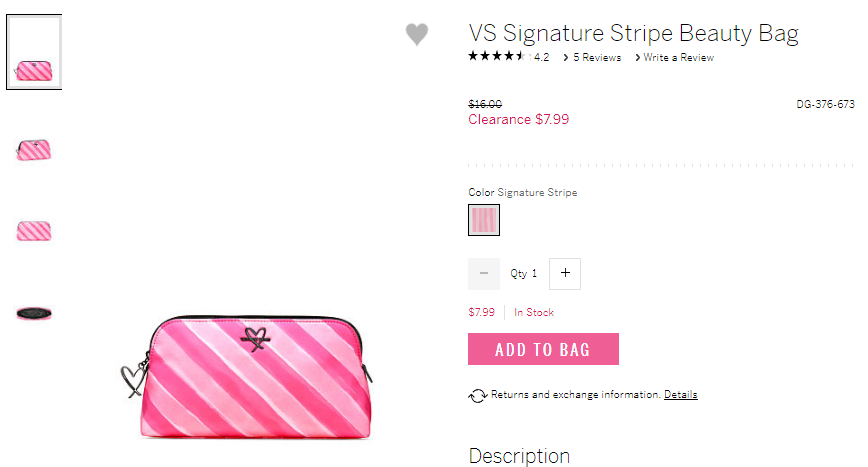Increase quantity with the plus button
This screenshot has width=868, height=467.
pyautogui.click(x=565, y=273)
